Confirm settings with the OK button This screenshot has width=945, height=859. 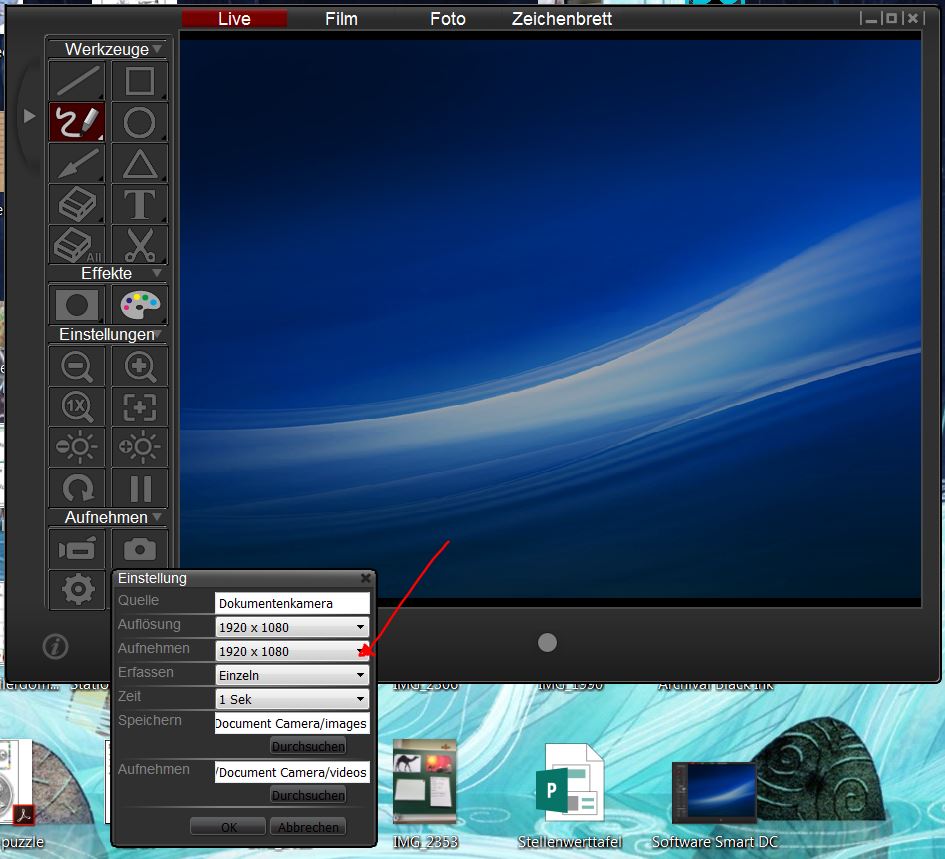tap(228, 827)
